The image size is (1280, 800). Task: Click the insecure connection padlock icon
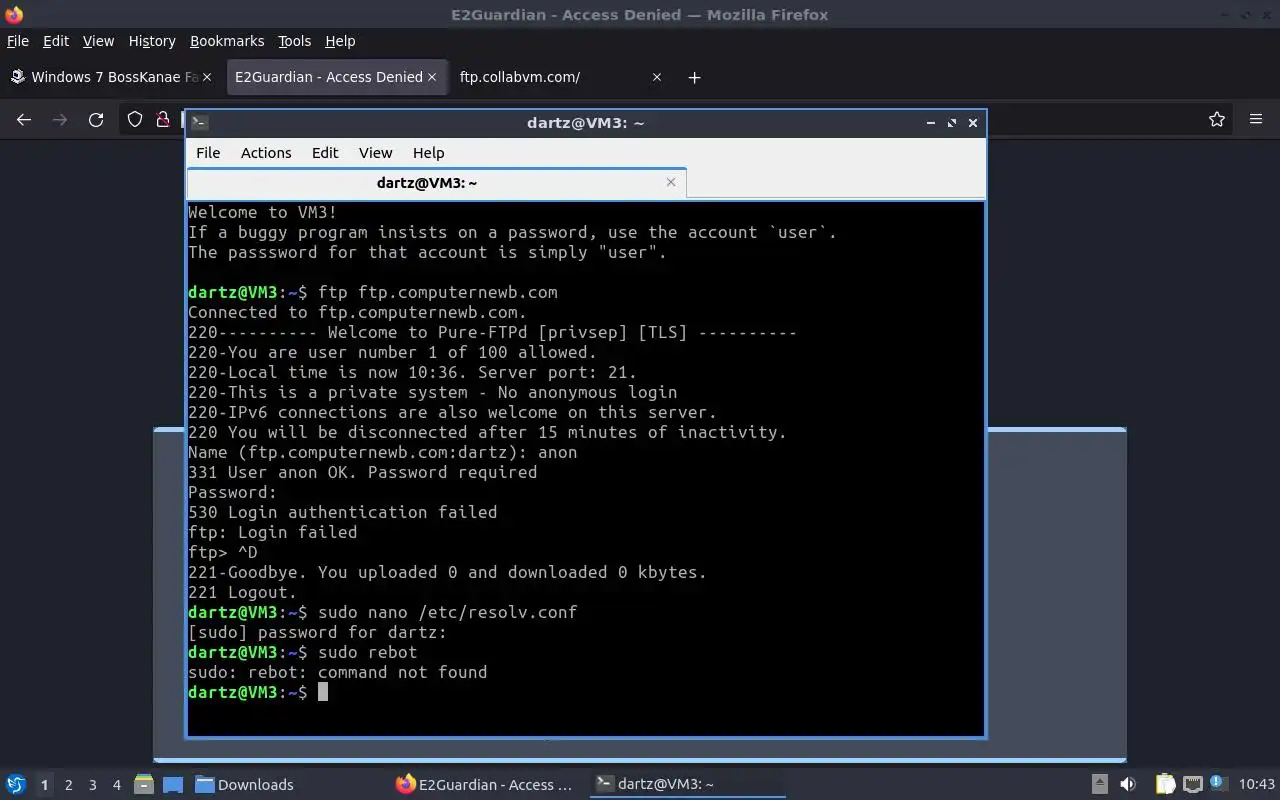pyautogui.click(x=162, y=119)
